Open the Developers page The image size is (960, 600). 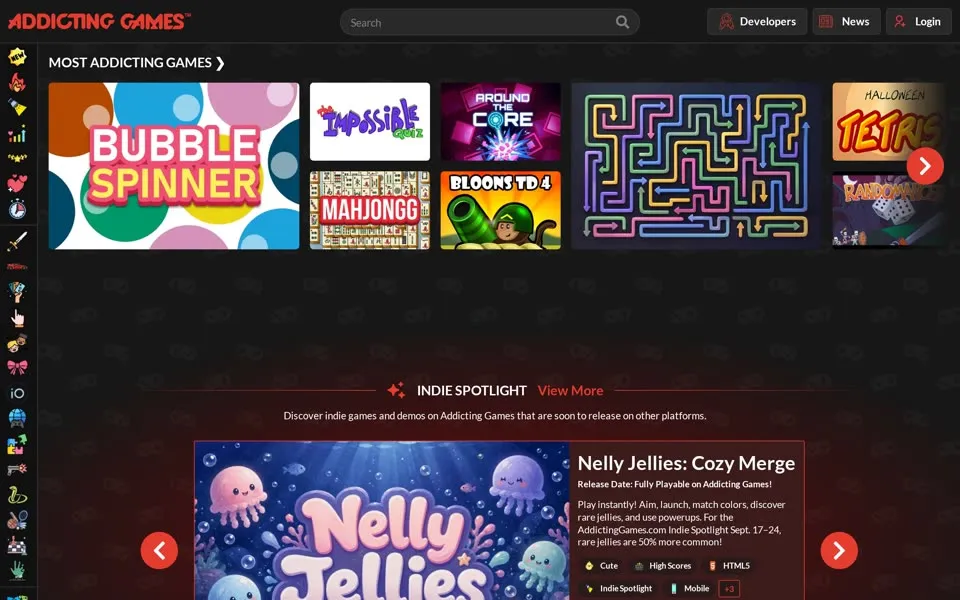(x=757, y=21)
